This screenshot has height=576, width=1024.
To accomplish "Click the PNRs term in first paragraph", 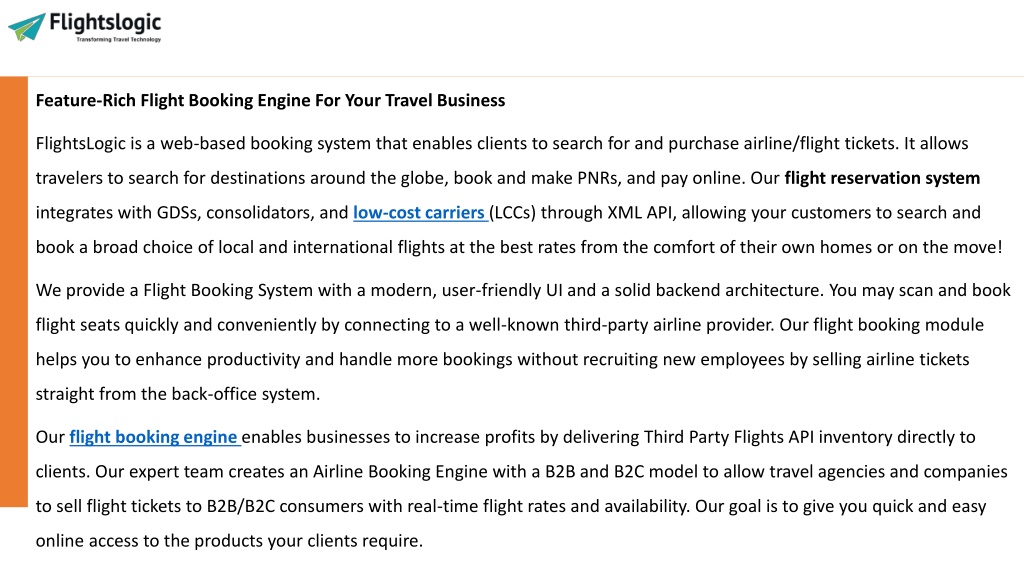I will click(598, 178).
